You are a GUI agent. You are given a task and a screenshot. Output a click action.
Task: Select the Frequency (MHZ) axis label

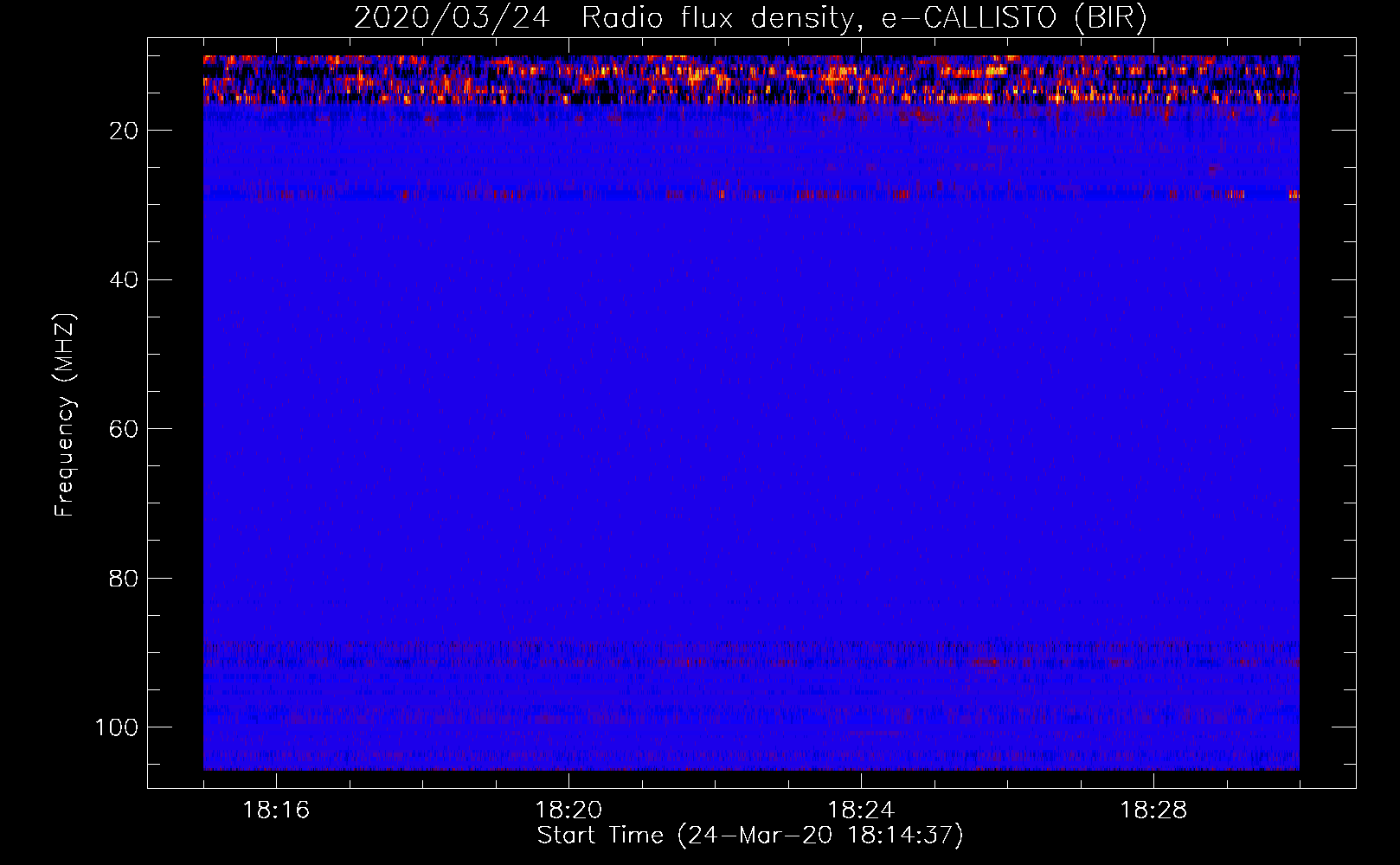tap(65, 415)
